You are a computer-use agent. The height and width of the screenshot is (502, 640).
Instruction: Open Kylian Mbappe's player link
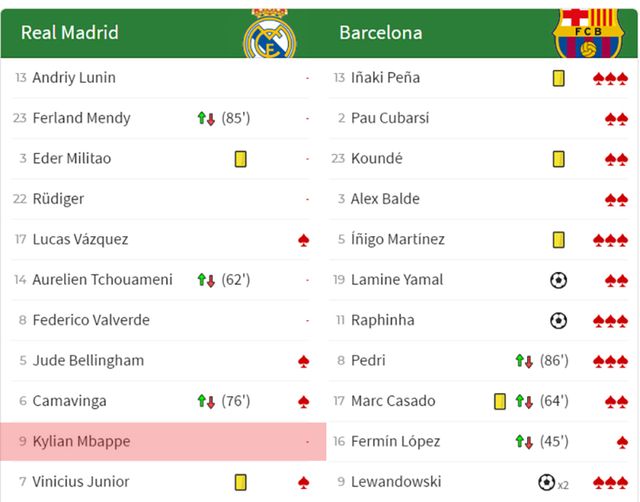81,441
